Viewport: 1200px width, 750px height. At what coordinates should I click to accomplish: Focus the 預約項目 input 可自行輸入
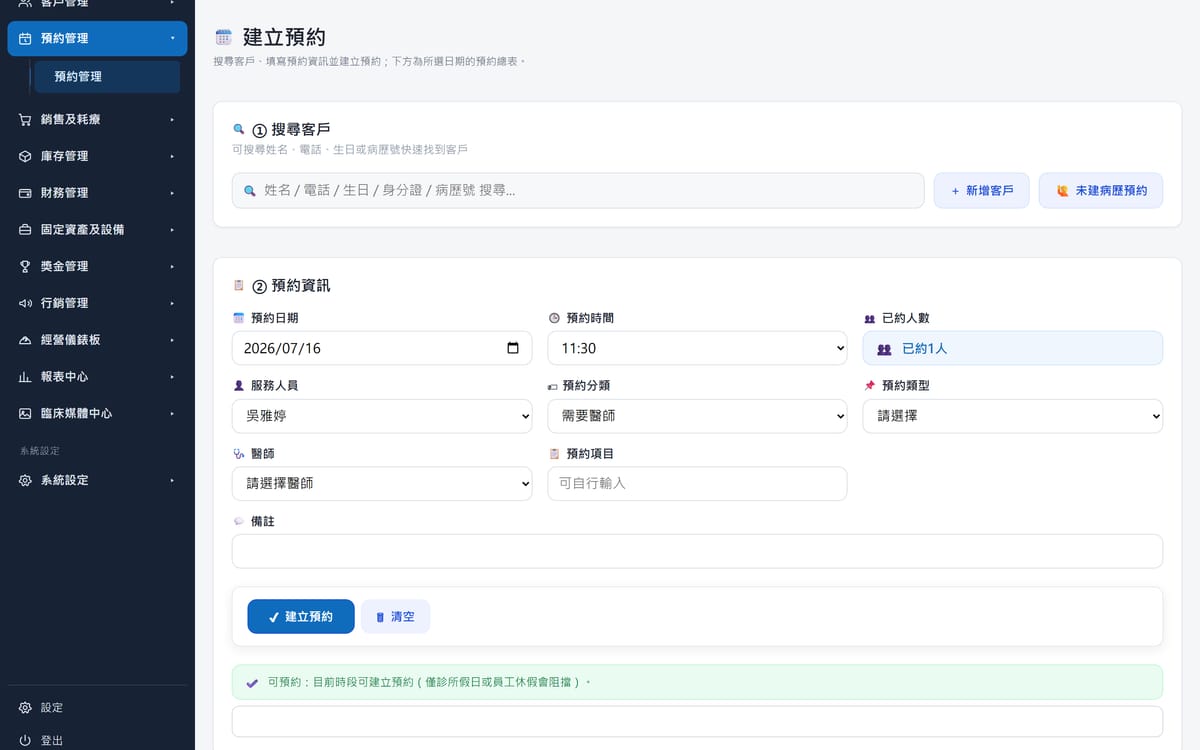point(697,484)
